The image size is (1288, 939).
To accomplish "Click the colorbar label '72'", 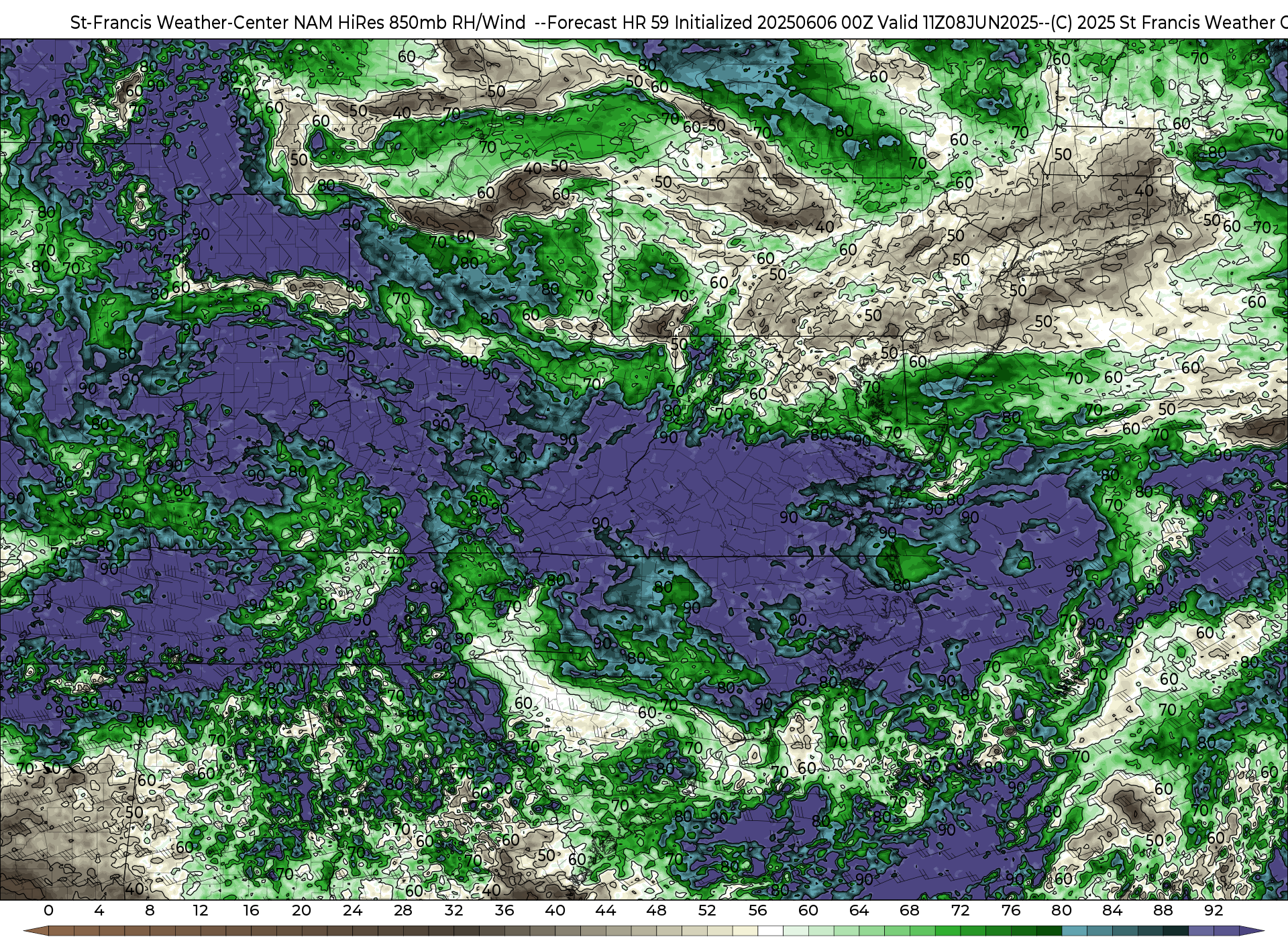I will [x=961, y=911].
